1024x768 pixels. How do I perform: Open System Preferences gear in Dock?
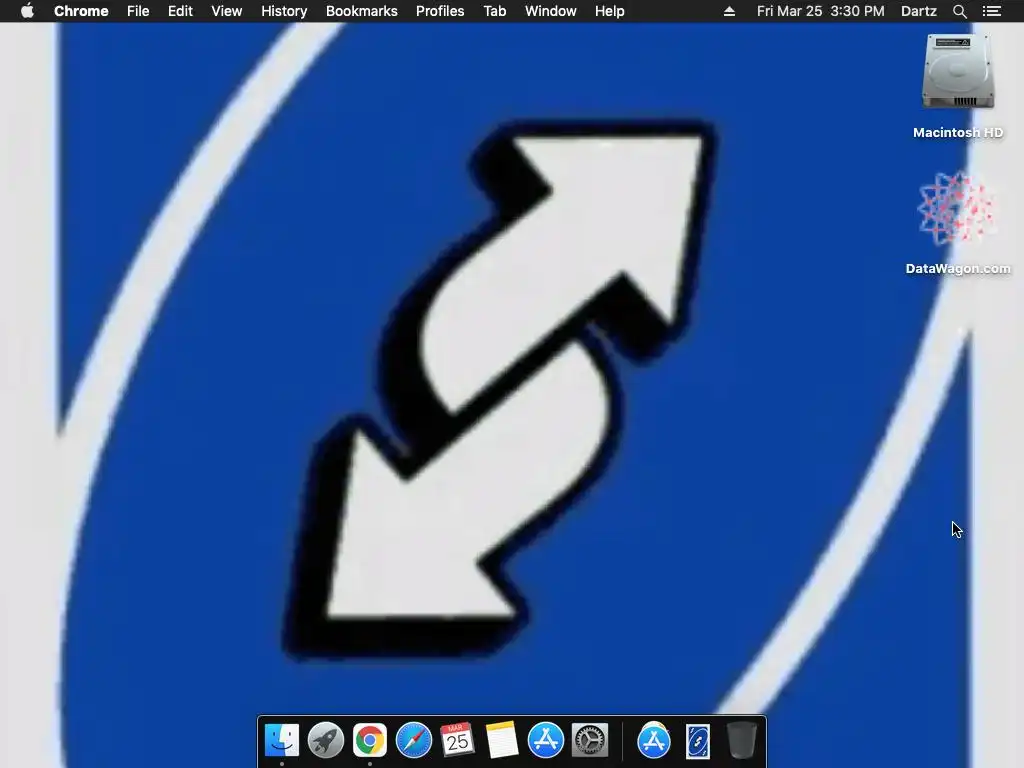(x=590, y=741)
